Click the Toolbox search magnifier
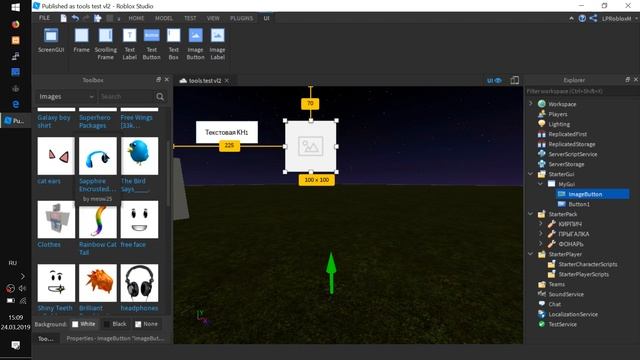Viewport: 640px width, 360px height. click(160, 97)
